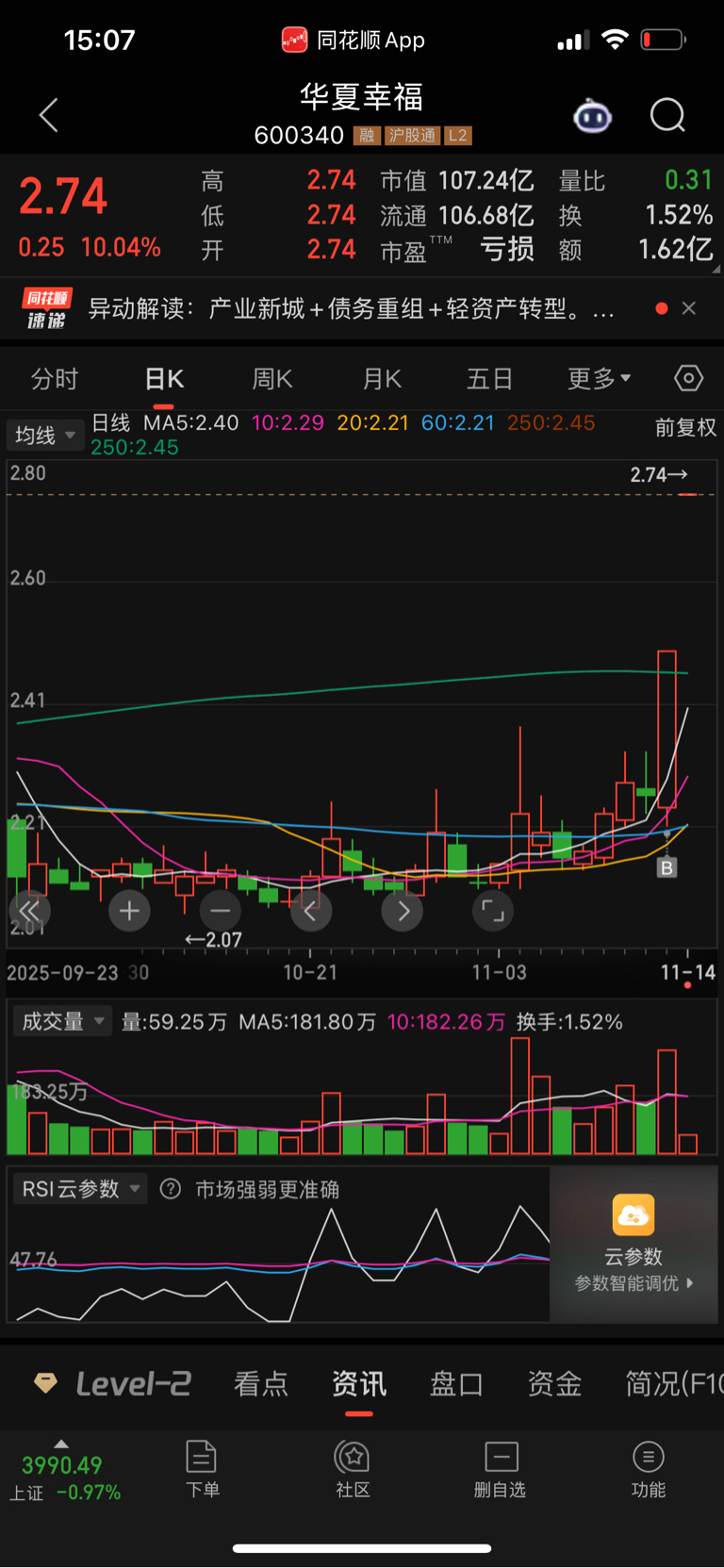Expand chart to fullscreen

(x=492, y=911)
